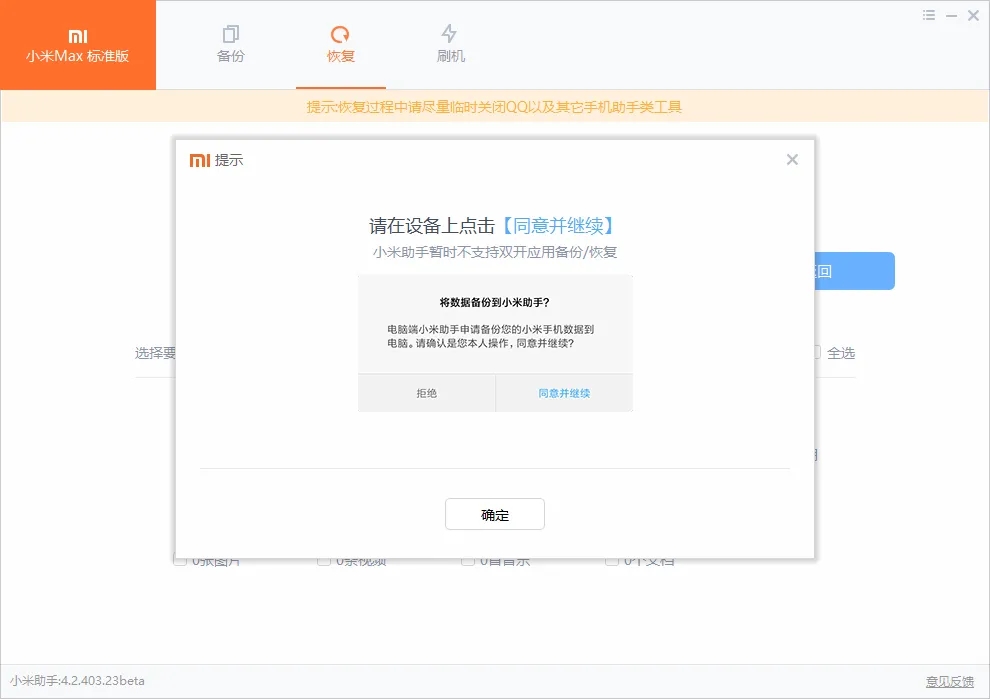Dismiss the dialog with its X button
This screenshot has width=990, height=699.
tap(792, 159)
